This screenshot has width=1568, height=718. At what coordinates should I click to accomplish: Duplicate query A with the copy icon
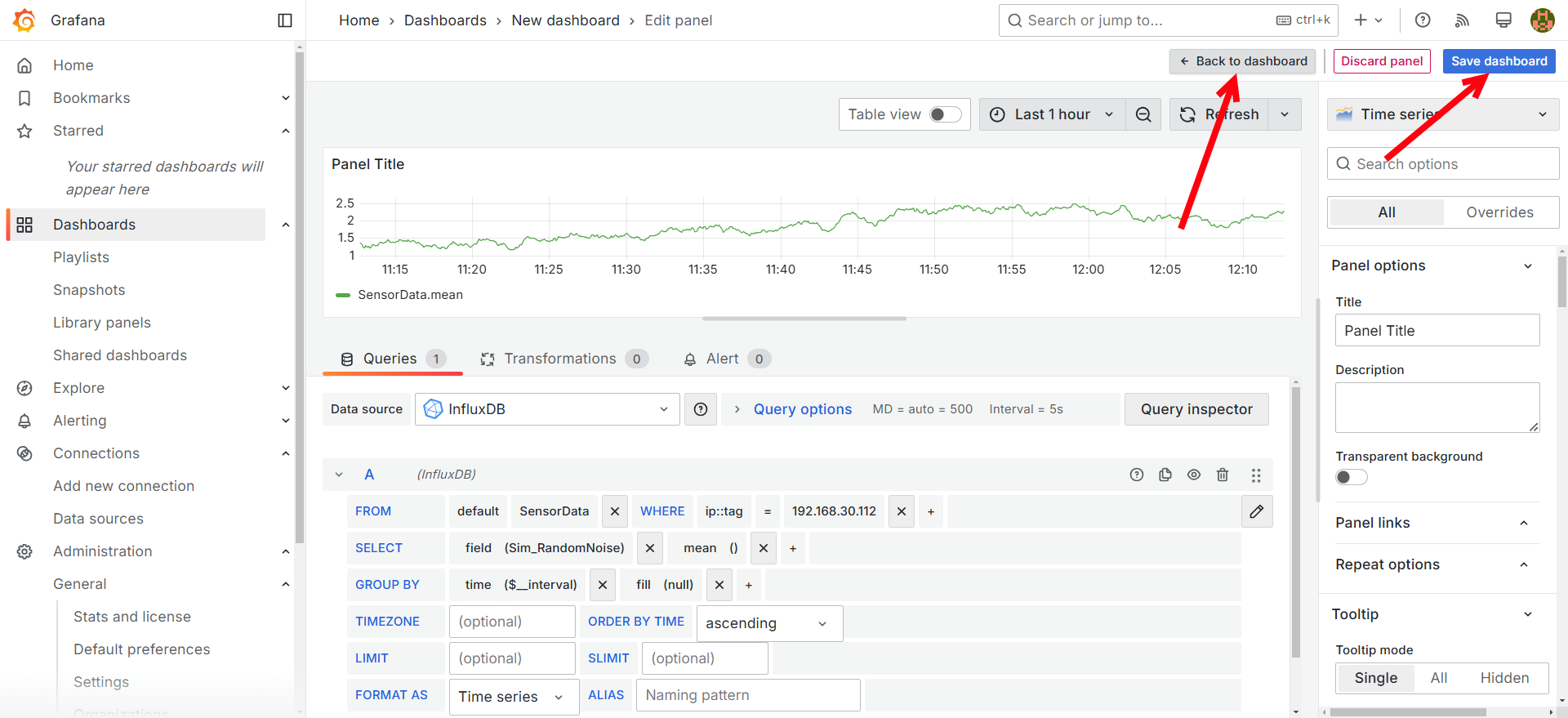(x=1165, y=475)
